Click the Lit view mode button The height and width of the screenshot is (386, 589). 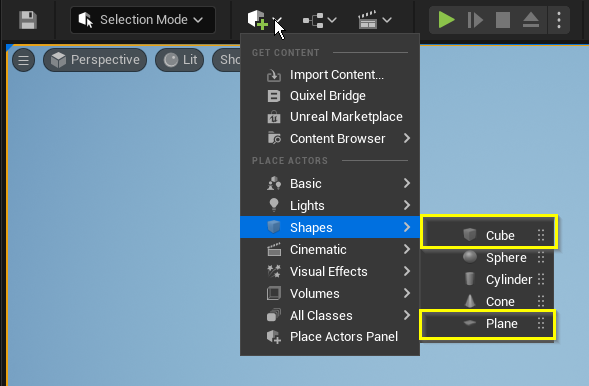[x=180, y=60]
